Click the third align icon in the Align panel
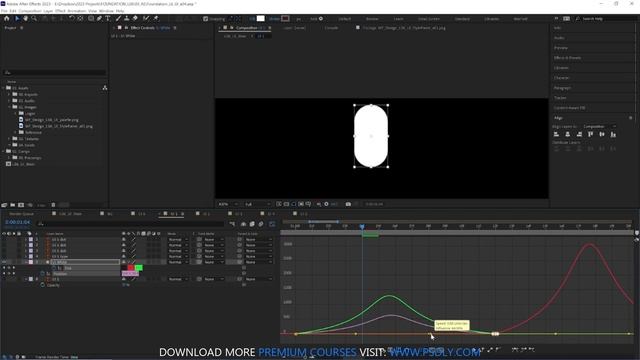 coord(579,134)
